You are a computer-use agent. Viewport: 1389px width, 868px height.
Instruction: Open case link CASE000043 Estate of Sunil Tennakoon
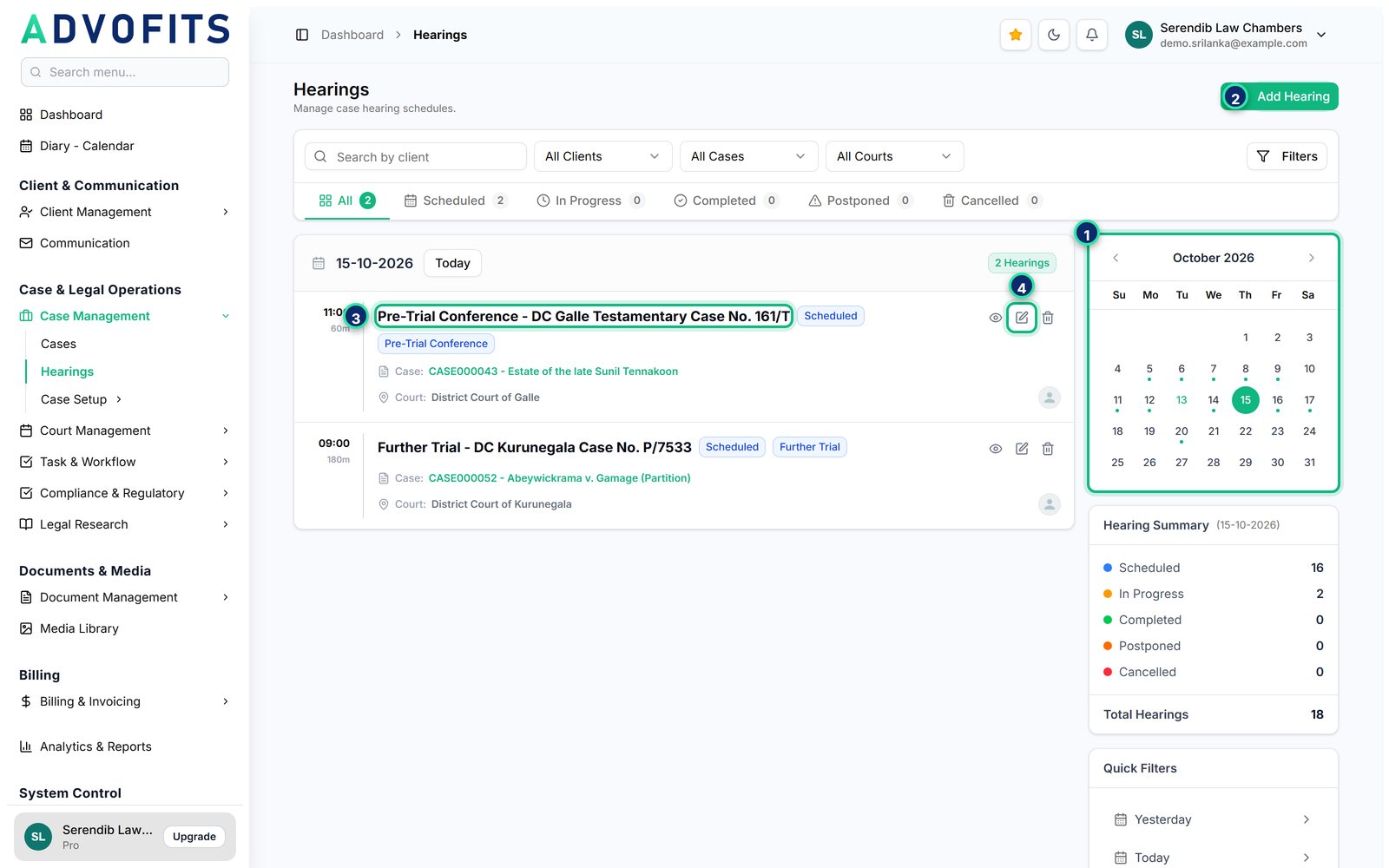[x=553, y=372]
